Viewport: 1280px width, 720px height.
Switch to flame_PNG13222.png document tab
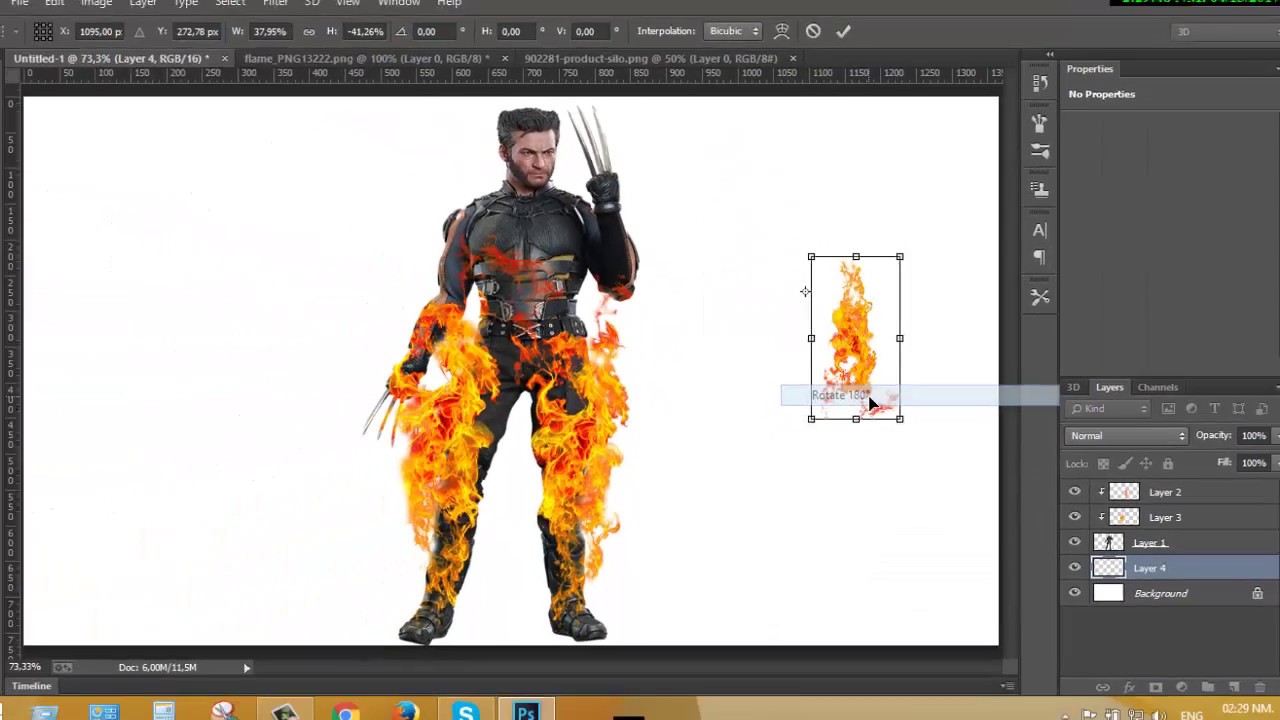[366, 58]
